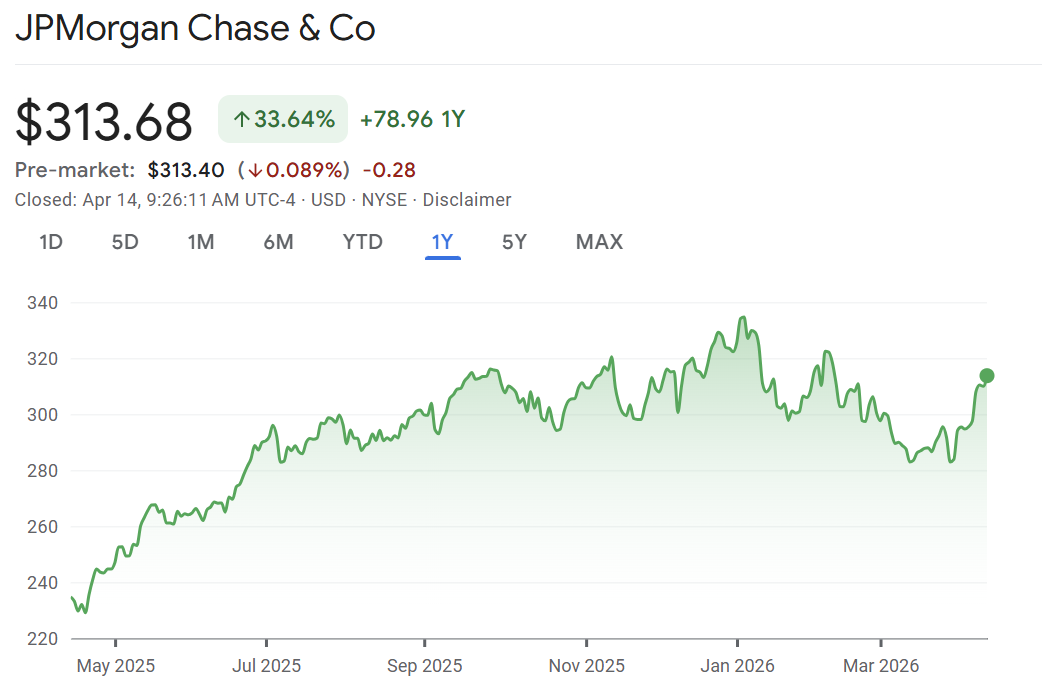Click the May 2025 axis label
Viewport: 1042px width, 688px height.
click(116, 665)
